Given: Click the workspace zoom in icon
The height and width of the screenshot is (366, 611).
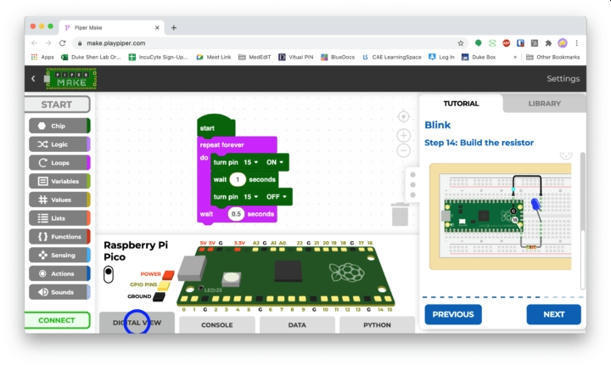Looking at the screenshot, I should (x=404, y=135).
